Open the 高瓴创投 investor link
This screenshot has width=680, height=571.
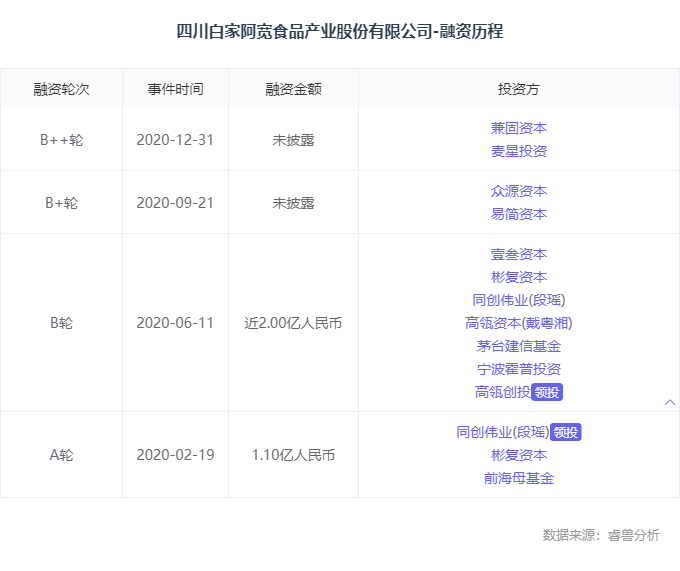pyautogui.click(x=502, y=392)
